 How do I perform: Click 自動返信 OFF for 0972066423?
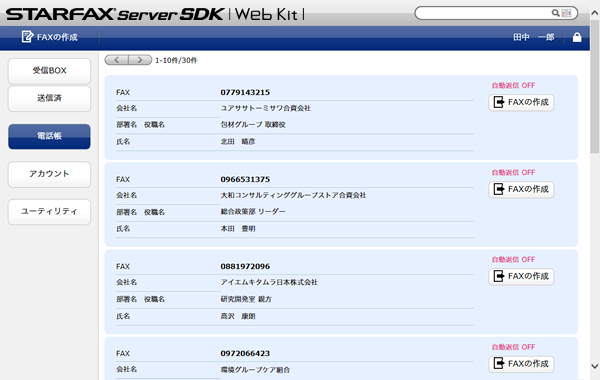[x=513, y=347]
